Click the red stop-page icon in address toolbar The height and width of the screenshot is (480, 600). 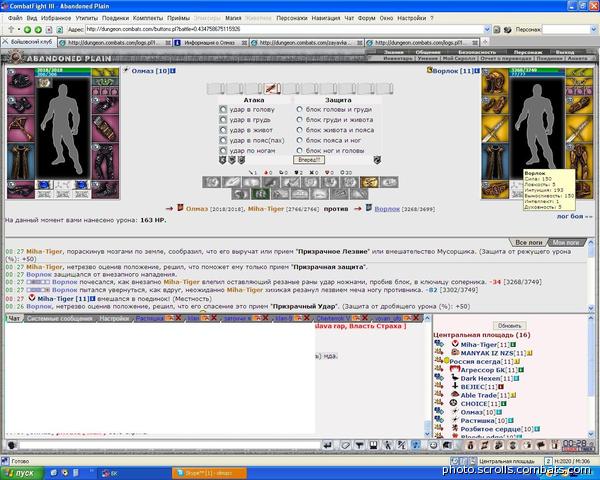pos(49,29)
